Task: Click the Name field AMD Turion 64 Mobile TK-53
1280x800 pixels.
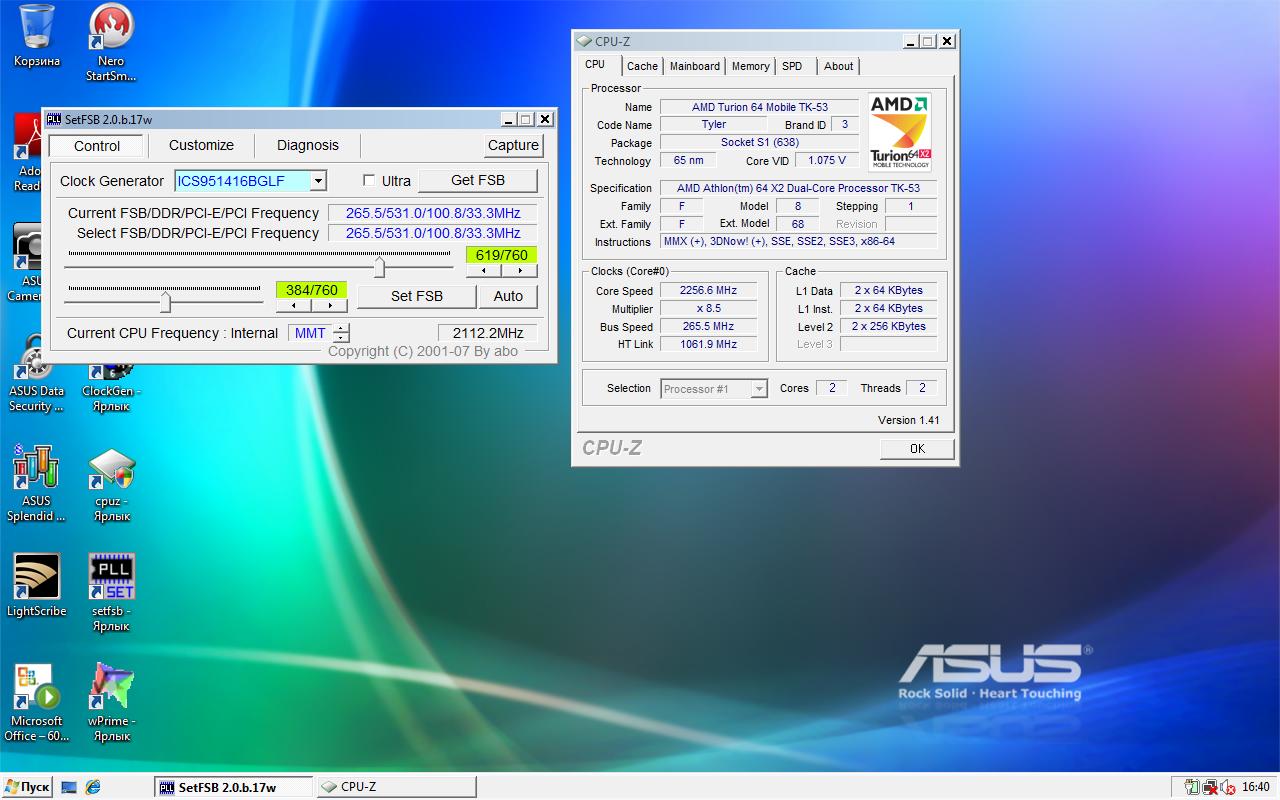Action: 759,107
